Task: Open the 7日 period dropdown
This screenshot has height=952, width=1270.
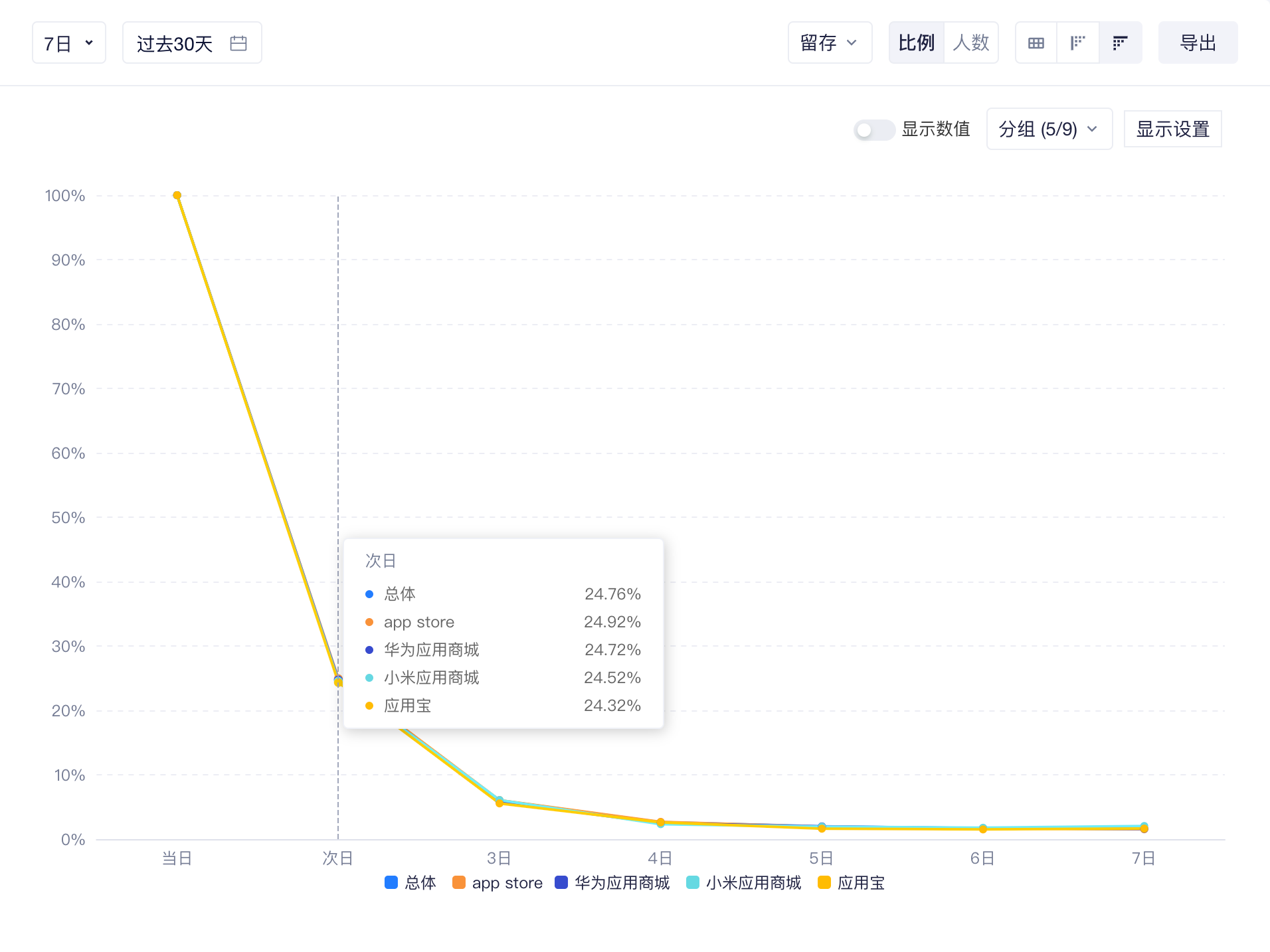Action: tap(69, 43)
